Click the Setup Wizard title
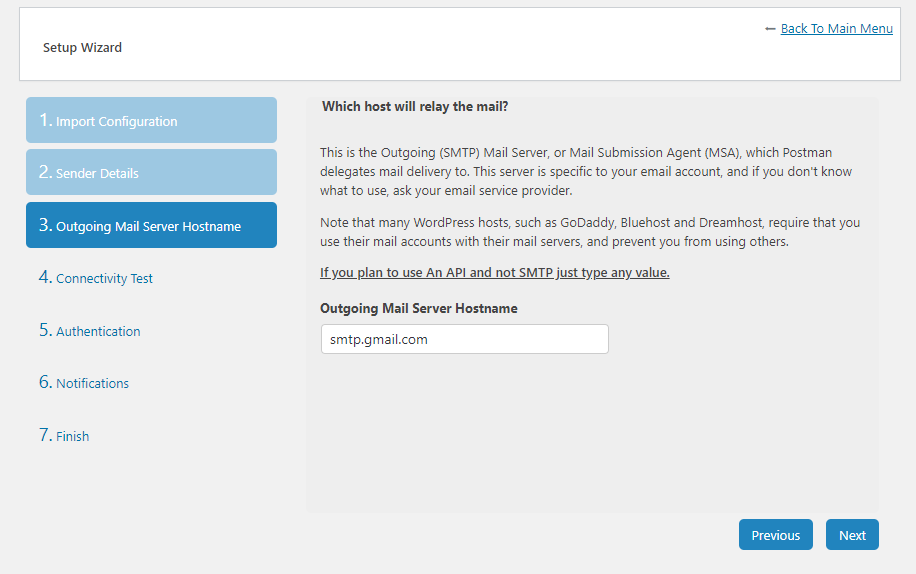Image resolution: width=916 pixels, height=574 pixels. (82, 47)
